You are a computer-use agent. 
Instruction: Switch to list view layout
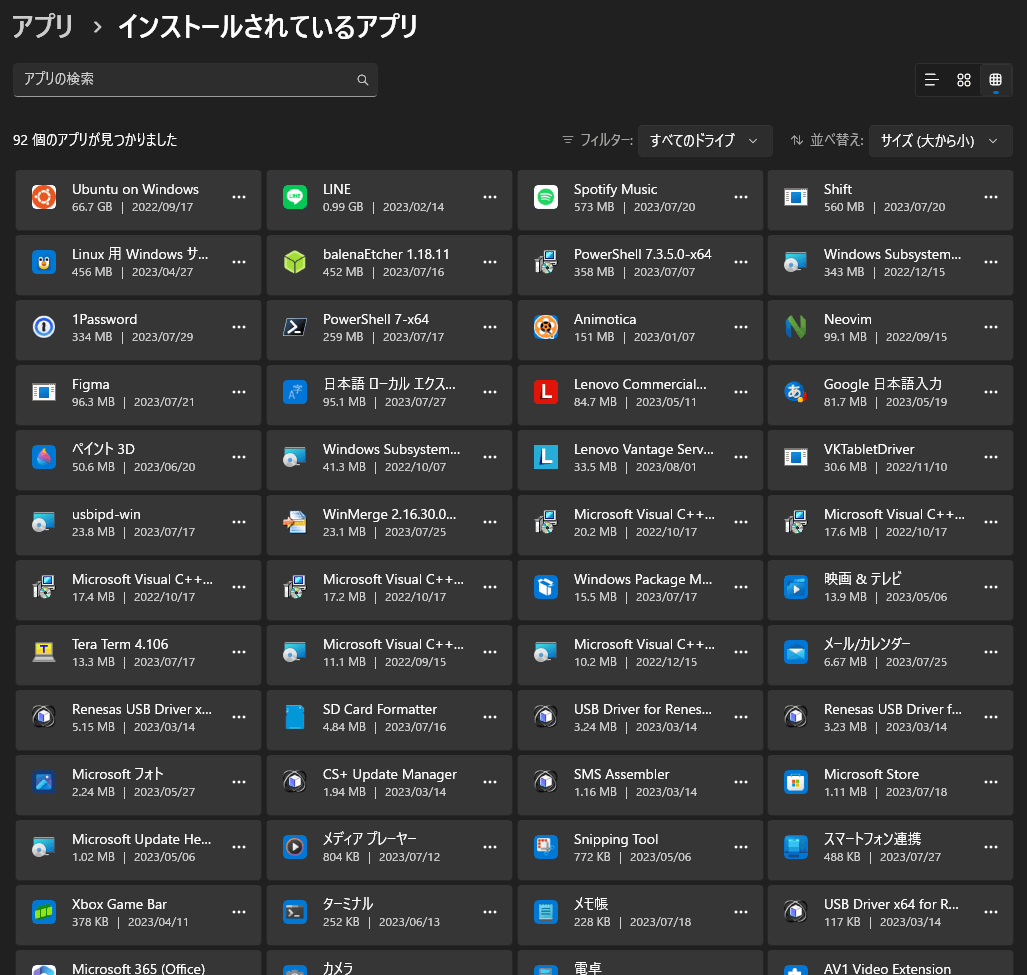[x=931, y=80]
